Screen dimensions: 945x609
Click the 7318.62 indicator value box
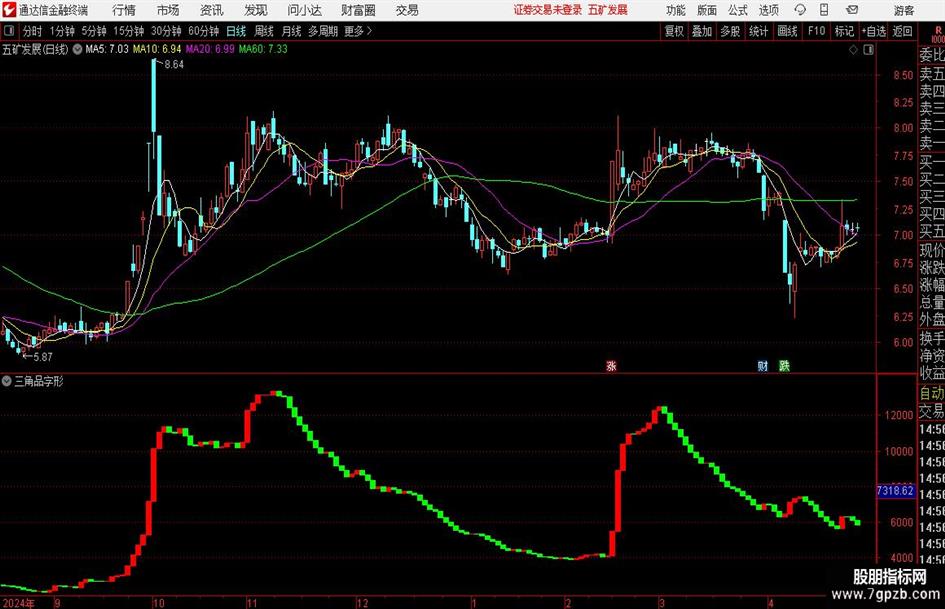[895, 491]
